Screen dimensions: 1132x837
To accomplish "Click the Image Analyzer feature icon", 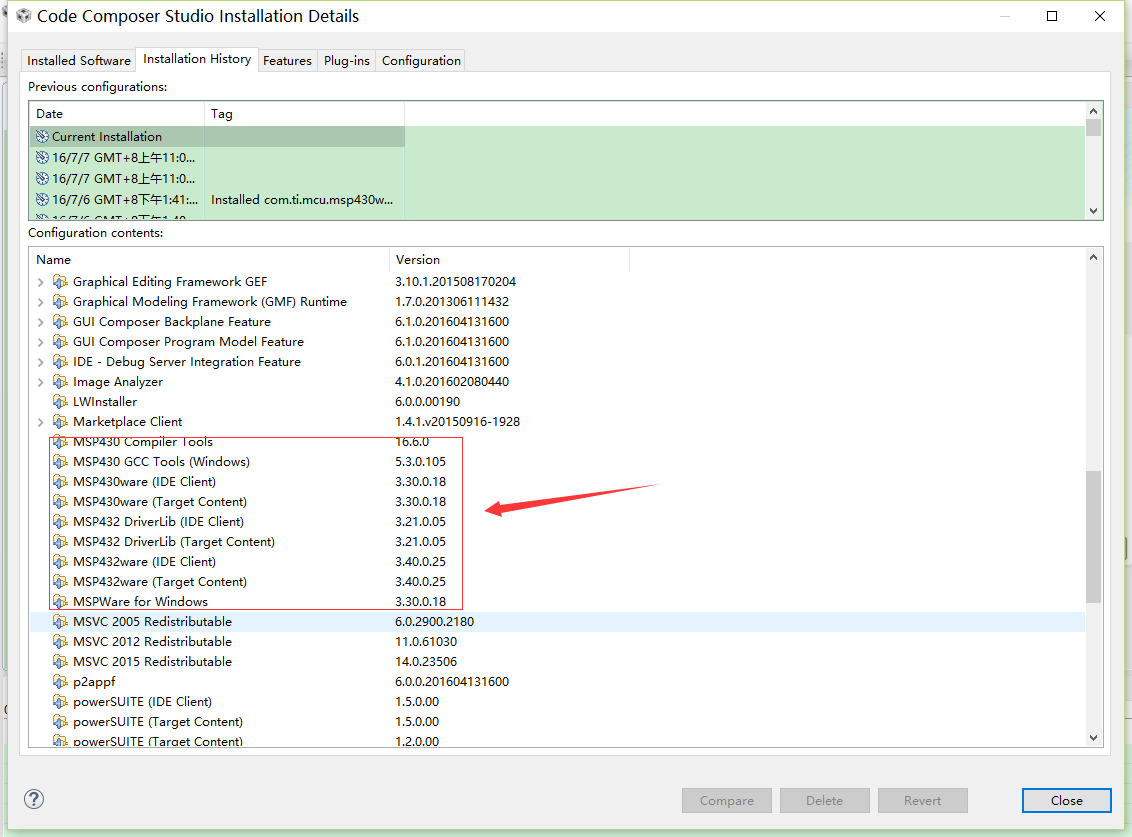I will click(x=60, y=382).
